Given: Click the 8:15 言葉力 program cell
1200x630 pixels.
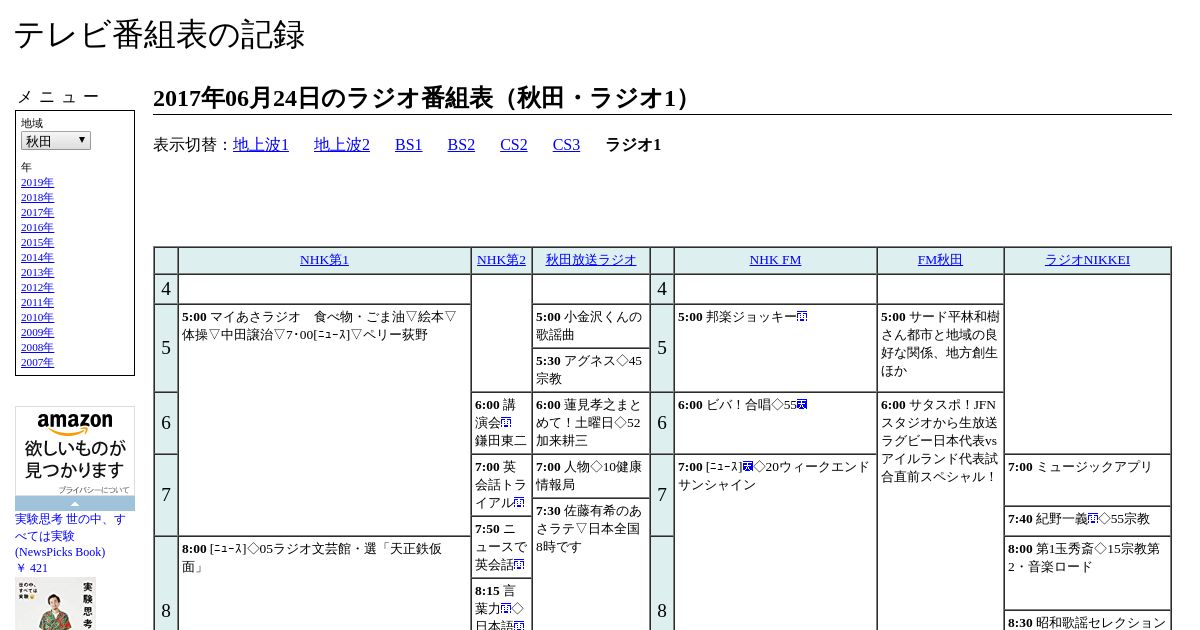Looking at the screenshot, I should [501, 605].
